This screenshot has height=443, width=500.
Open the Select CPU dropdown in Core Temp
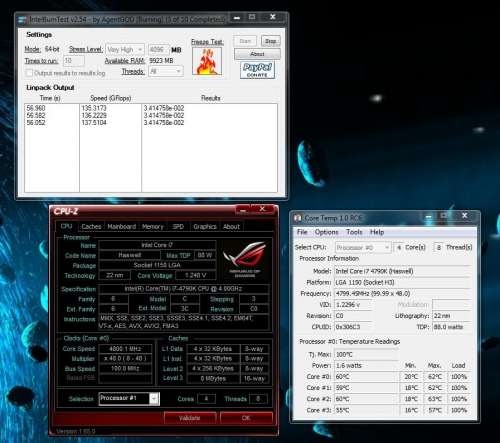click(x=363, y=248)
